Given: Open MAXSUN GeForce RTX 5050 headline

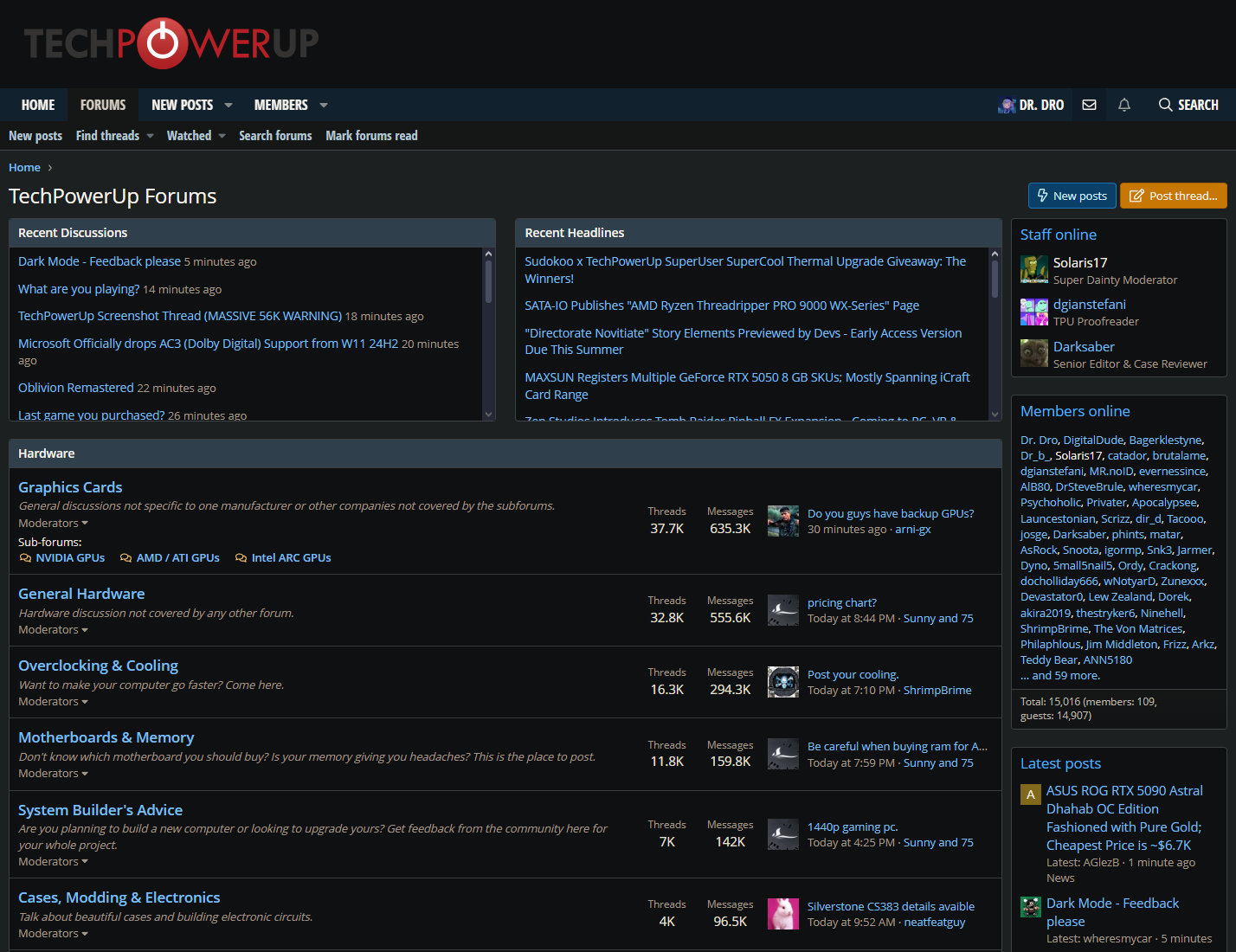Looking at the screenshot, I should [x=747, y=386].
